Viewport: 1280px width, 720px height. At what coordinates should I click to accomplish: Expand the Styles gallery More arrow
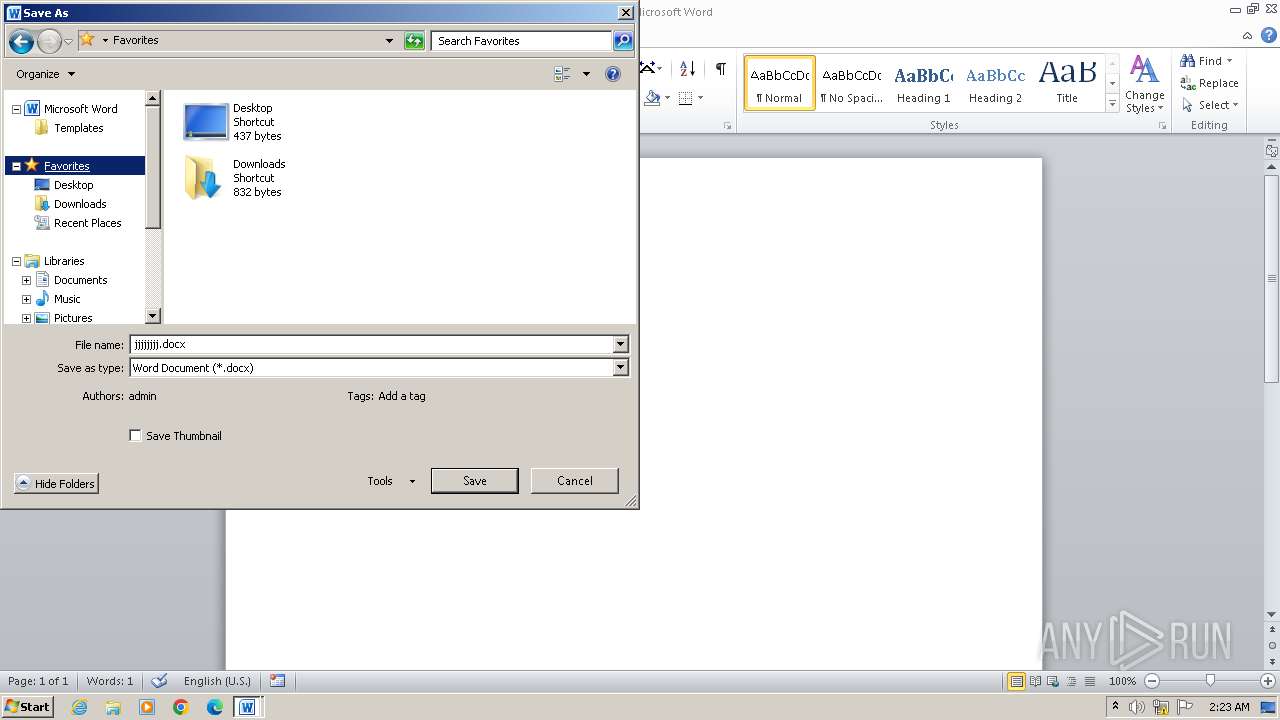coord(1112,103)
